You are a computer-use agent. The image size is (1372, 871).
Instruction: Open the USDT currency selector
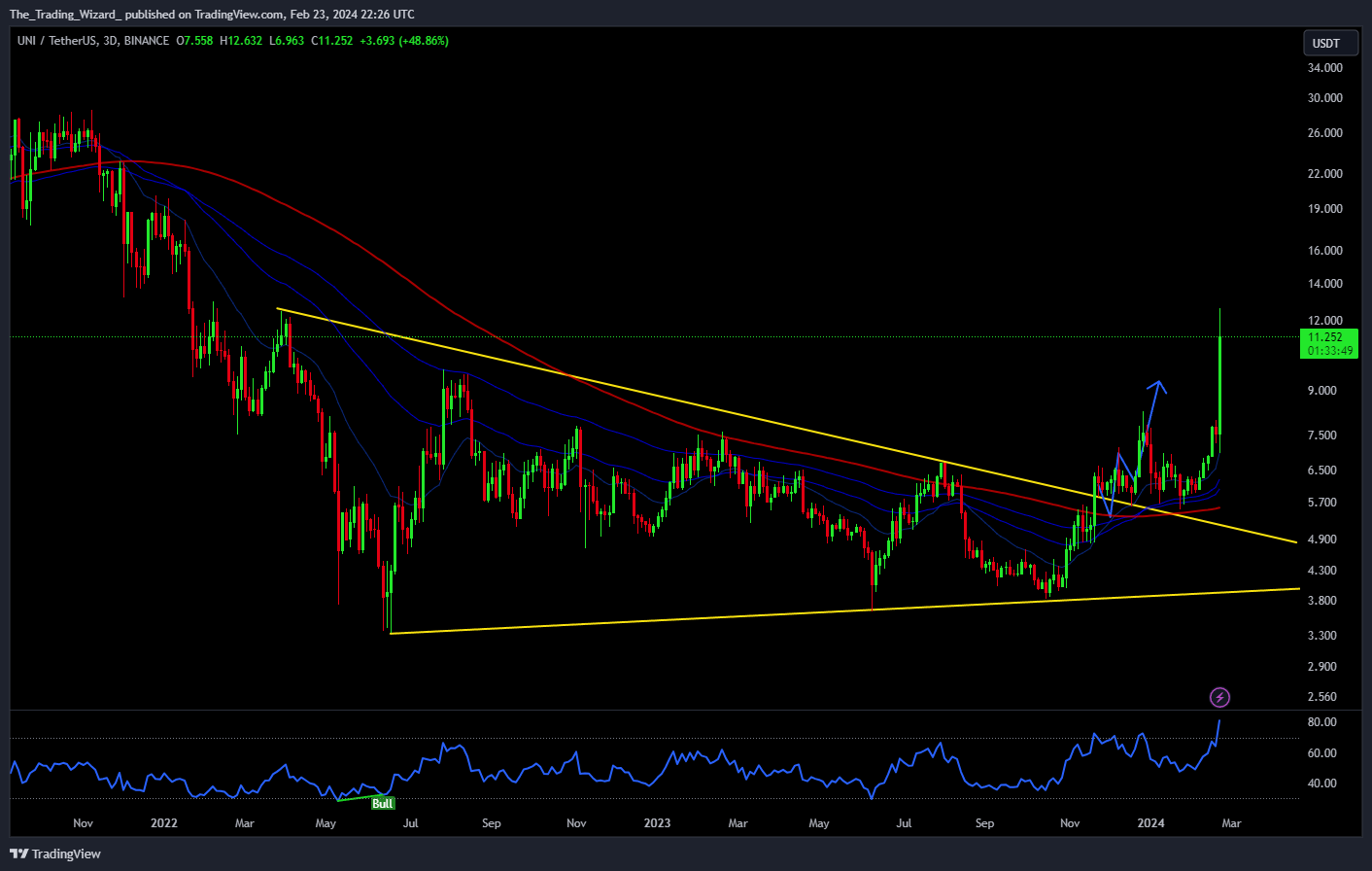coord(1330,43)
